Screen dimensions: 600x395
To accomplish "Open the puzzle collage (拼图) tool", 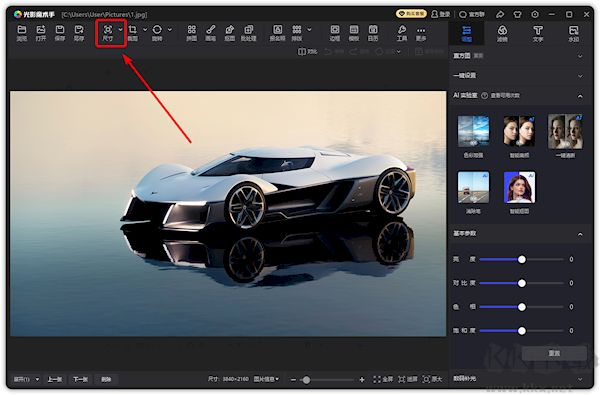I will 191,33.
